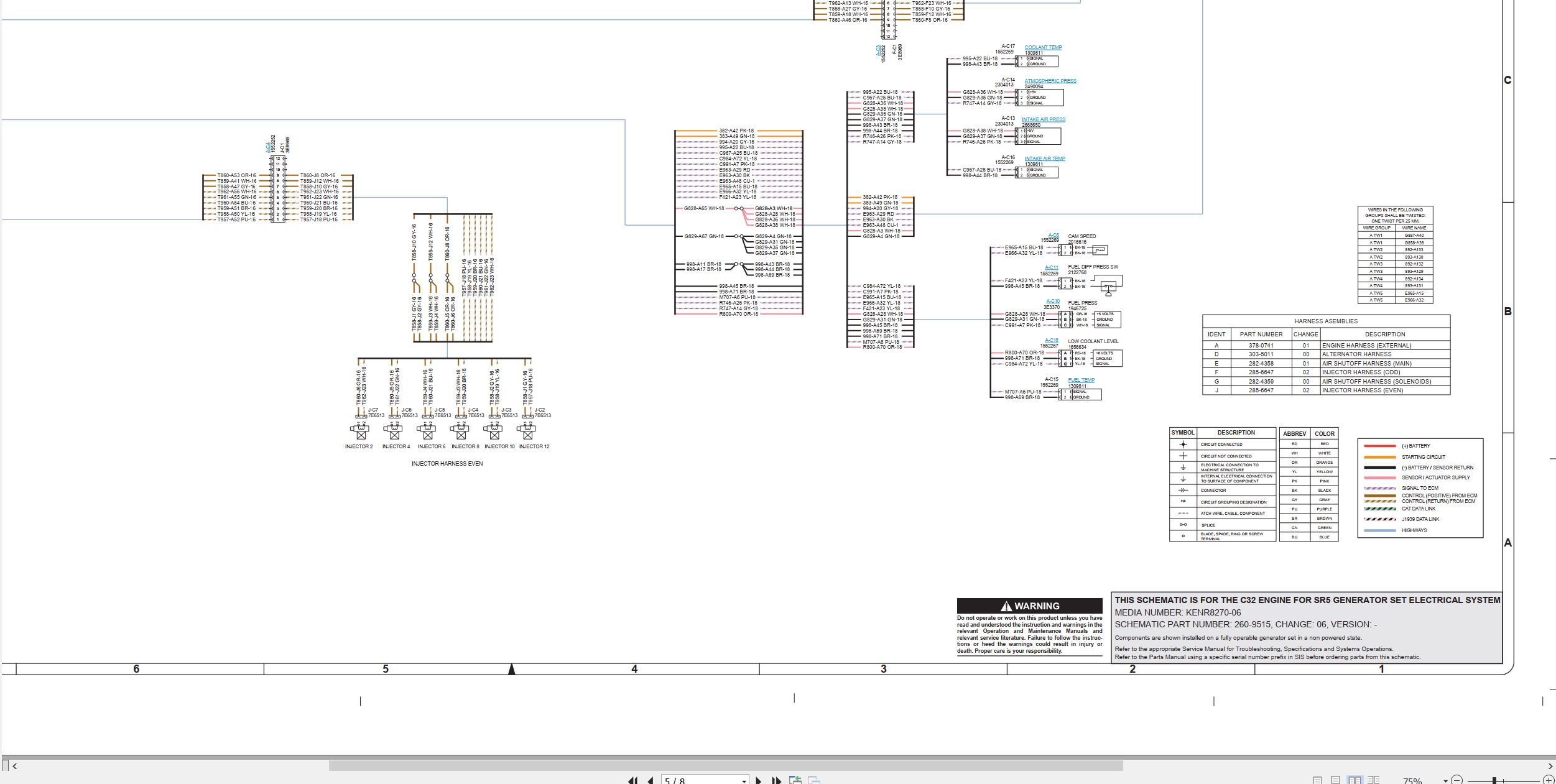Click the FUEL PRESS sensor label
1556x784 pixels.
(1083, 303)
